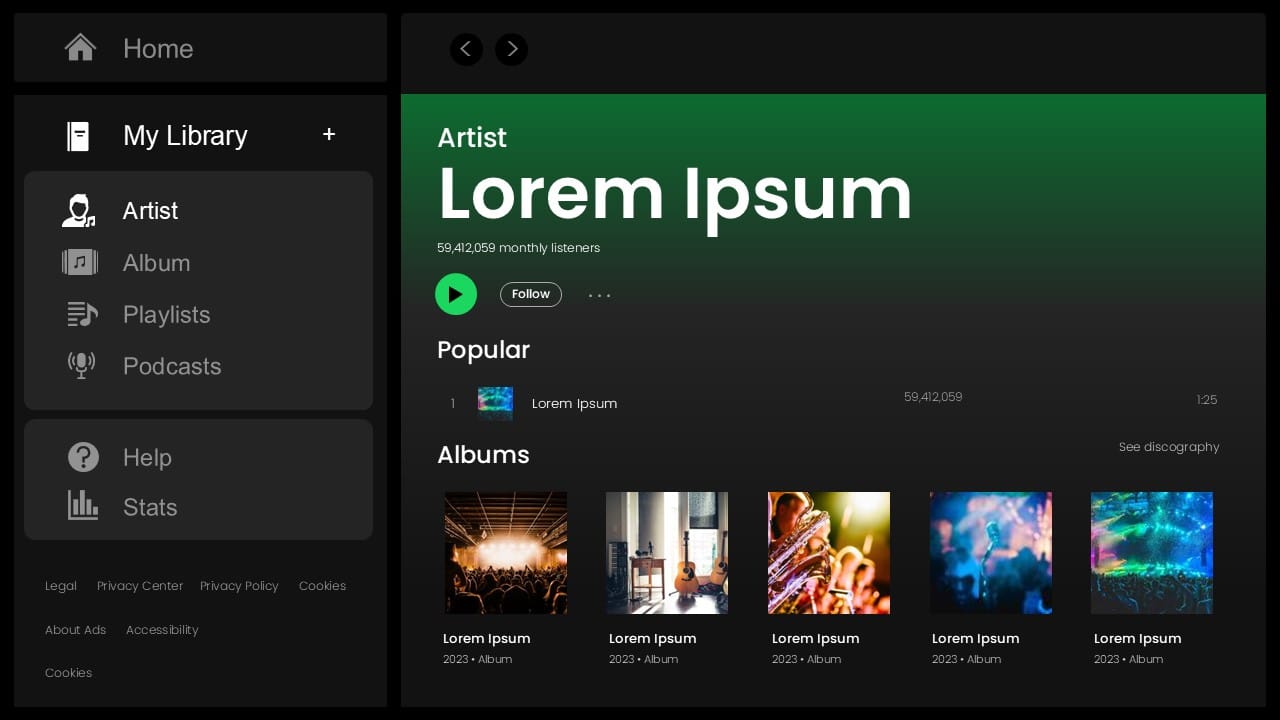Follow the artist Lorem Ipsum
1280x720 pixels.
coord(531,294)
